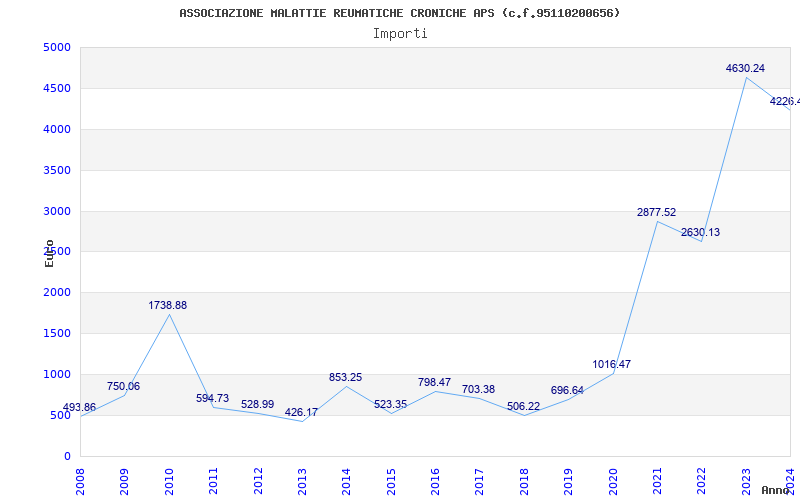The image size is (800, 500).
Task: Select the 2014 year on the x-axis
Action: (346, 480)
